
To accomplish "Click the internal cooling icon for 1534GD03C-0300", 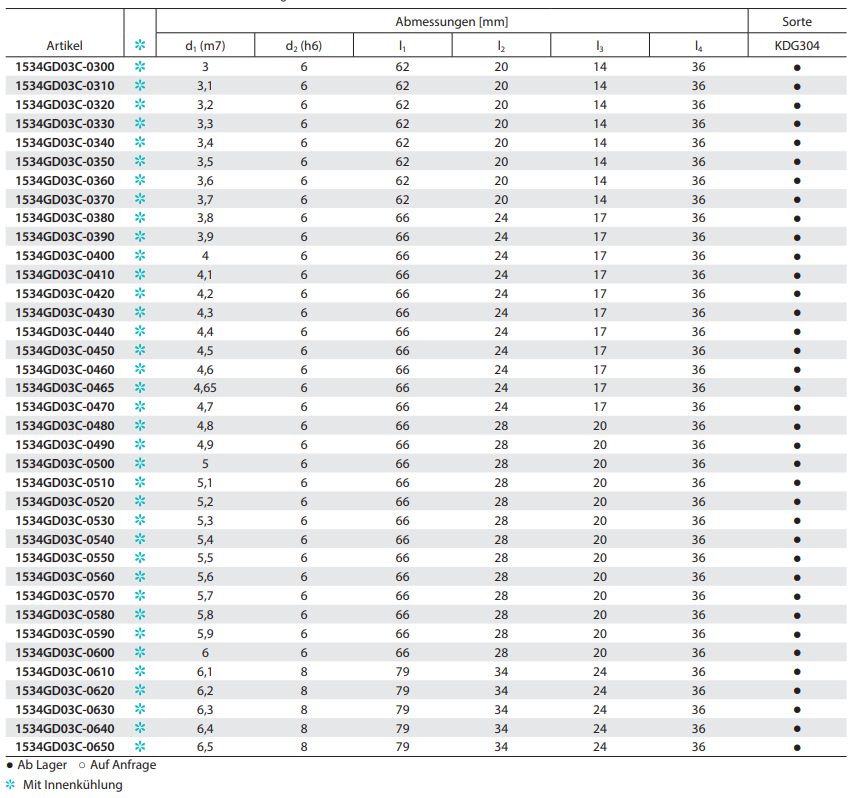I will point(140,67).
